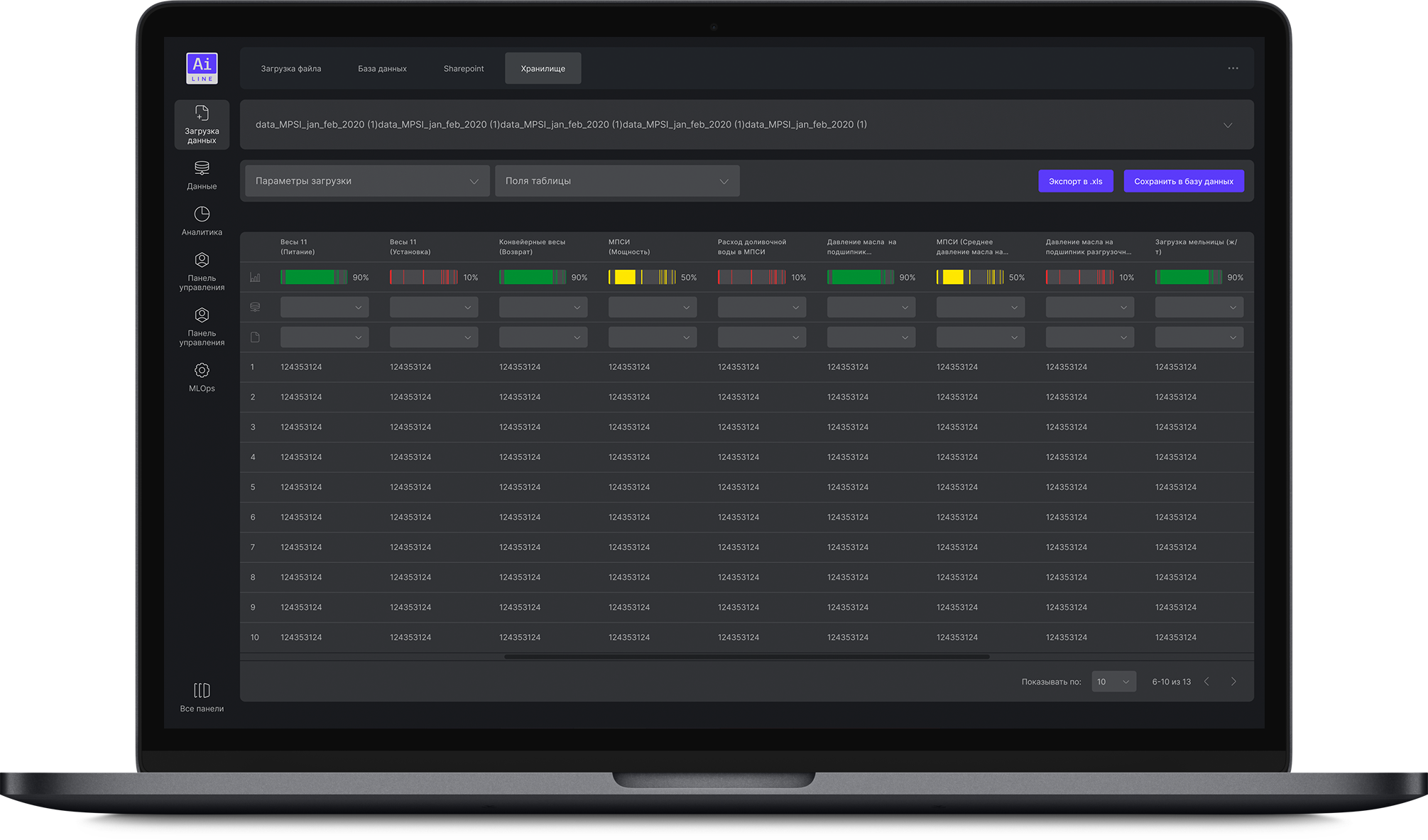Switch to the Sharepoint tab
1428x840 pixels.
[463, 69]
